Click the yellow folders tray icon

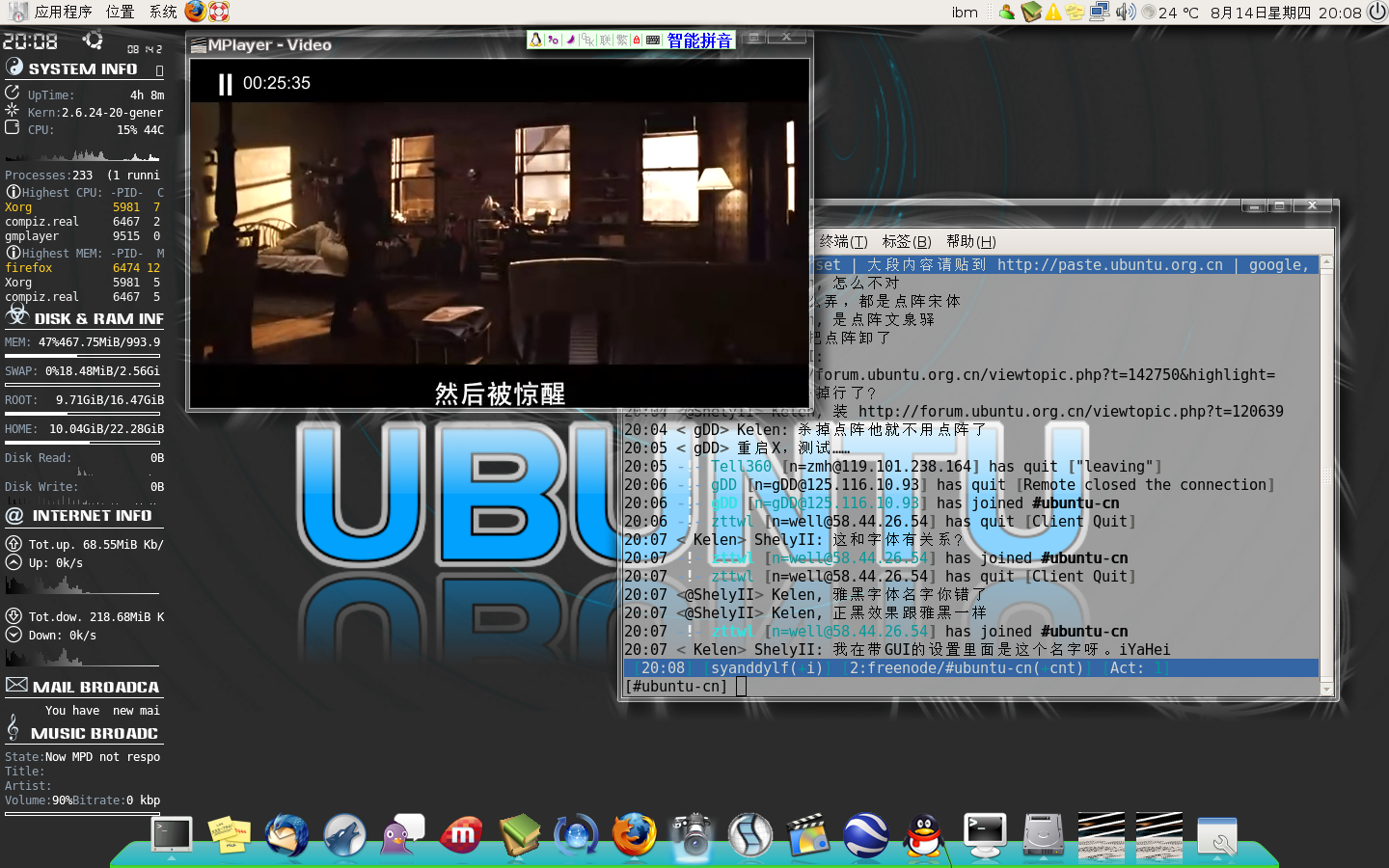[x=1075, y=12]
